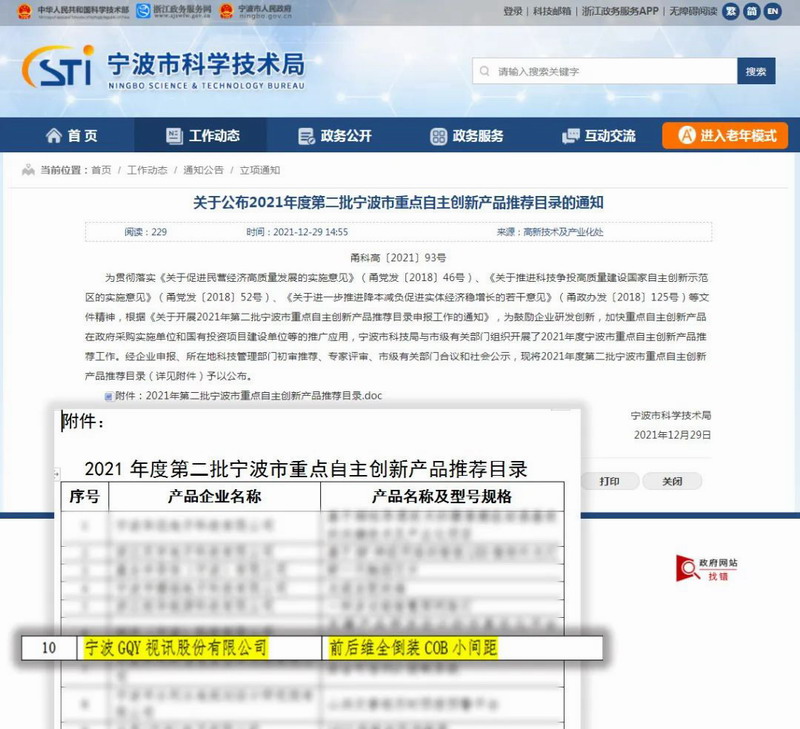Open the 登录 login link
This screenshot has width=800, height=729.
(513, 11)
